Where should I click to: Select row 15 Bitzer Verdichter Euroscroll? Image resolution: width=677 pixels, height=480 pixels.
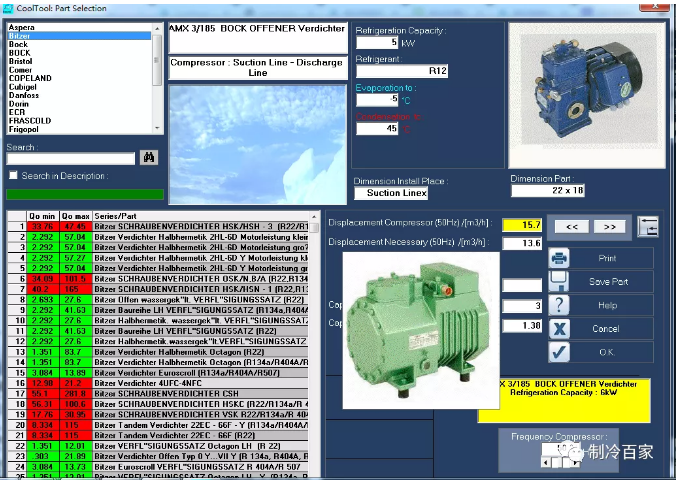click(158, 373)
